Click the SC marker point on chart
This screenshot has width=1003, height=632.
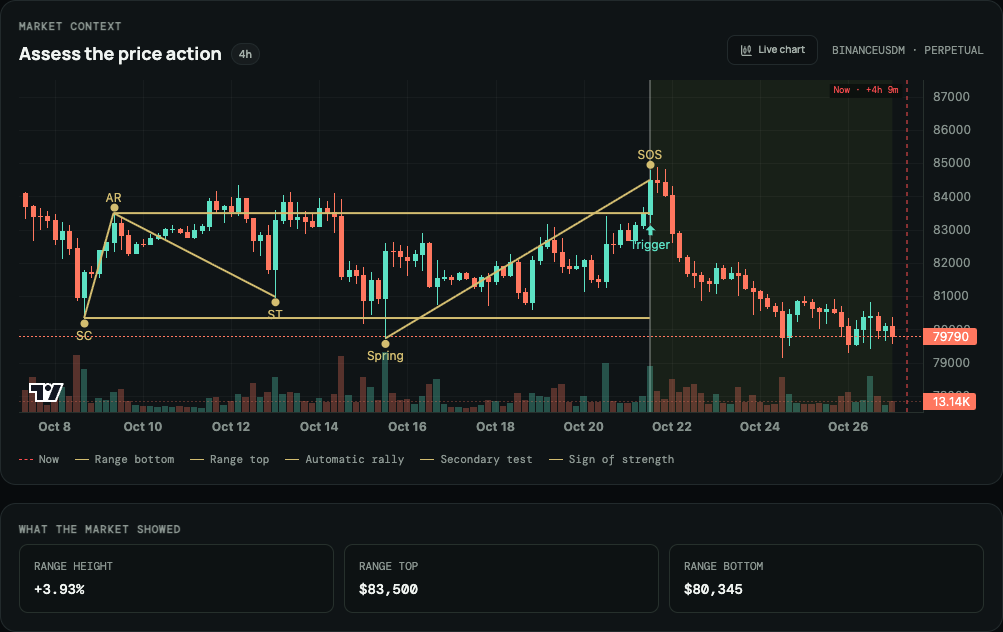click(x=84, y=323)
